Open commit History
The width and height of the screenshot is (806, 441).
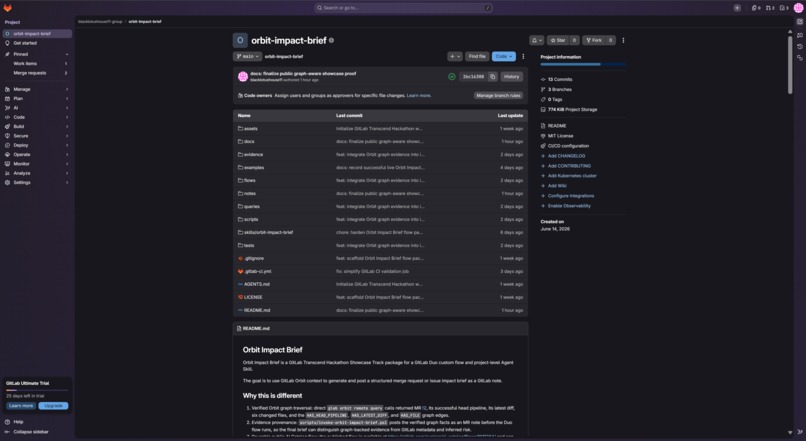(511, 77)
